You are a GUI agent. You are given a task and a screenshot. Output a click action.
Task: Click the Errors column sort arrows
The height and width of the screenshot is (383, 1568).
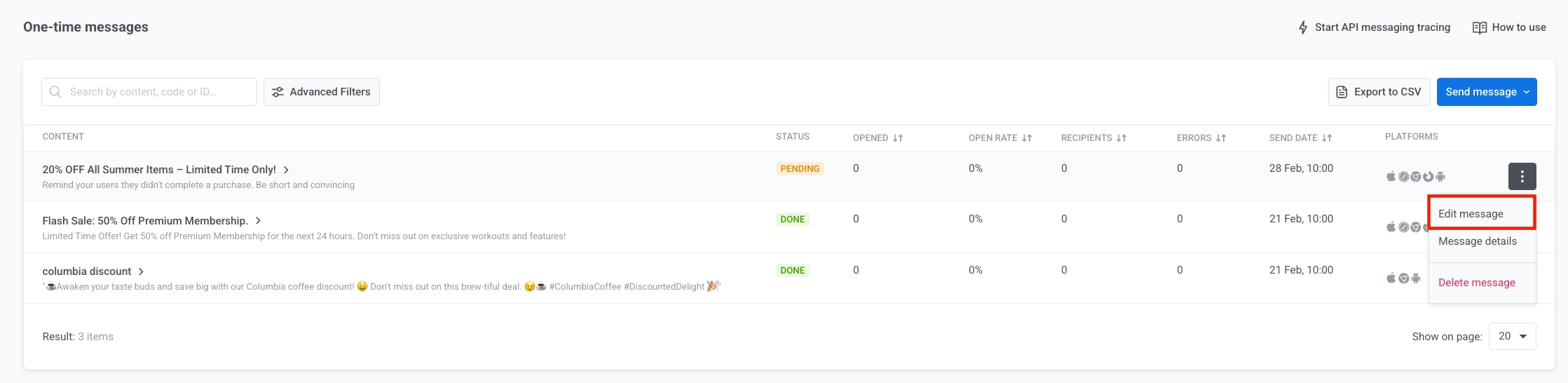pyautogui.click(x=1221, y=138)
